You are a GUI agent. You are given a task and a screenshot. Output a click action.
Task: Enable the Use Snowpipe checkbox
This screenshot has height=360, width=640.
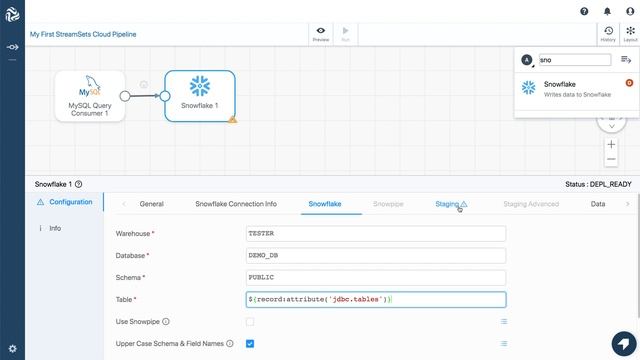250,322
